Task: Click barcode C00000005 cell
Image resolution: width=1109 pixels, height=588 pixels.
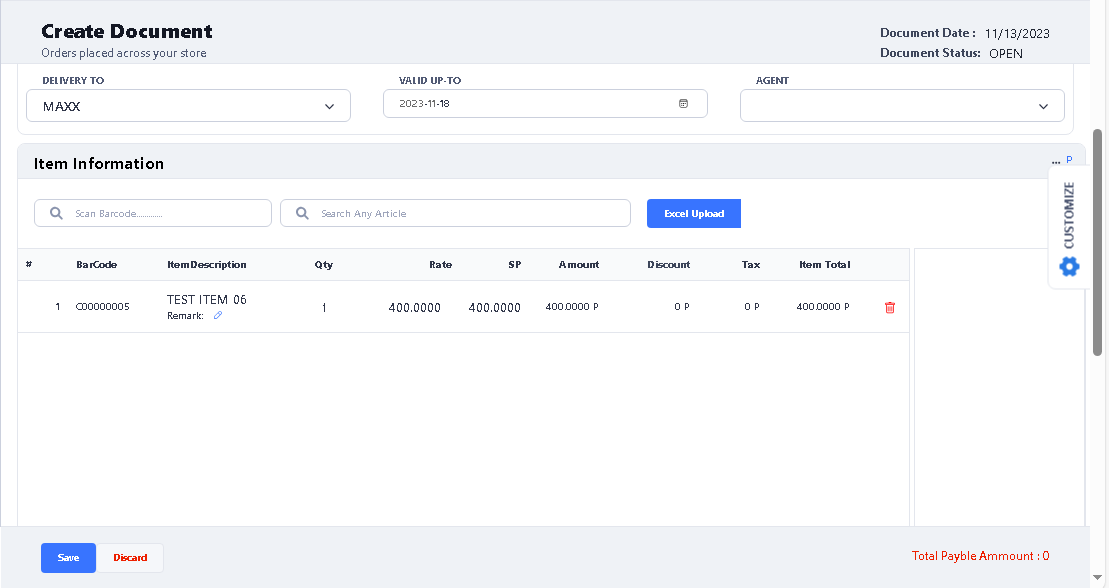Action: [103, 306]
